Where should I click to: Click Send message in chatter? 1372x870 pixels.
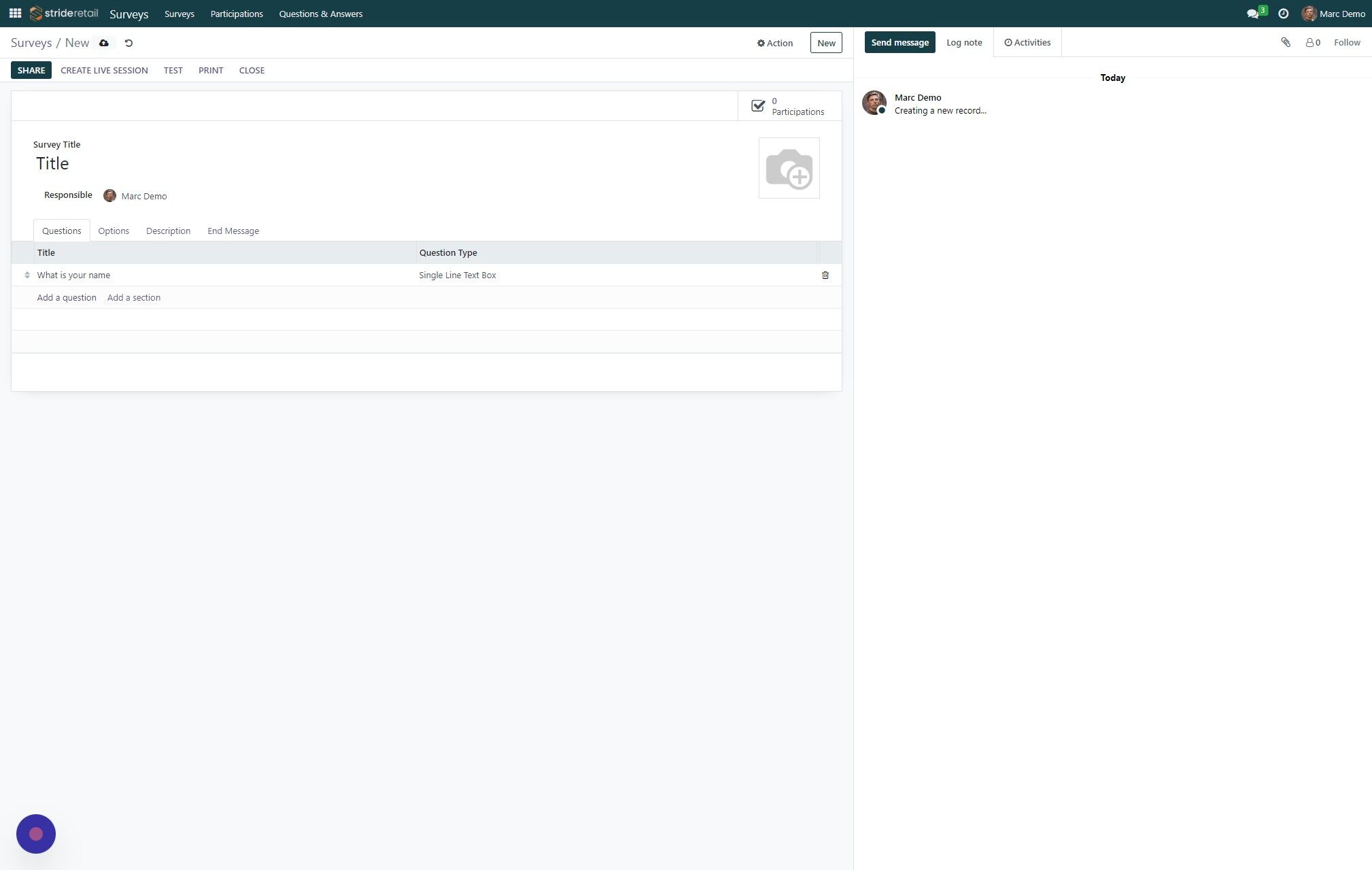[900, 42]
